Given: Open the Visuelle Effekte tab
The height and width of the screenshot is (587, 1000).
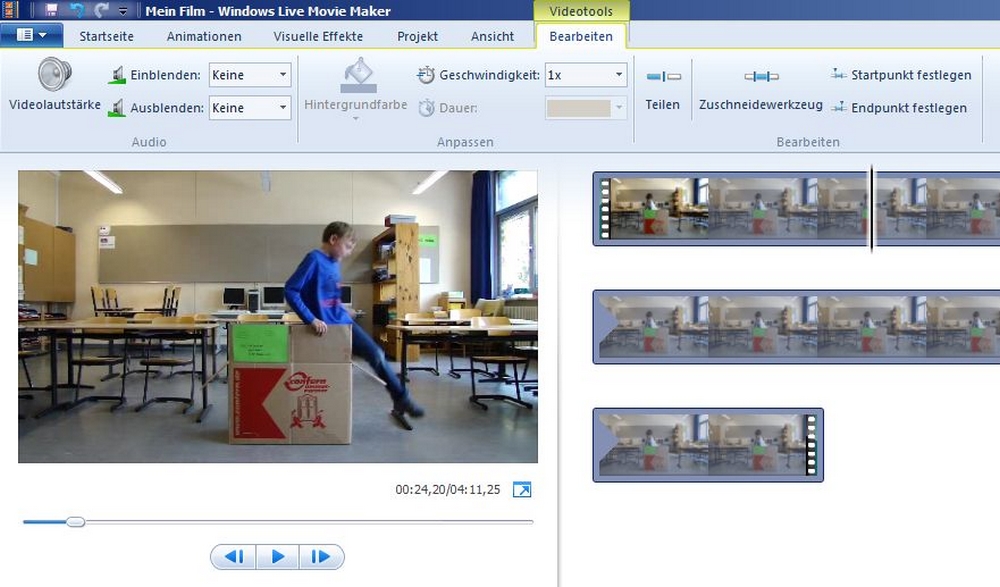Looking at the screenshot, I should (318, 36).
